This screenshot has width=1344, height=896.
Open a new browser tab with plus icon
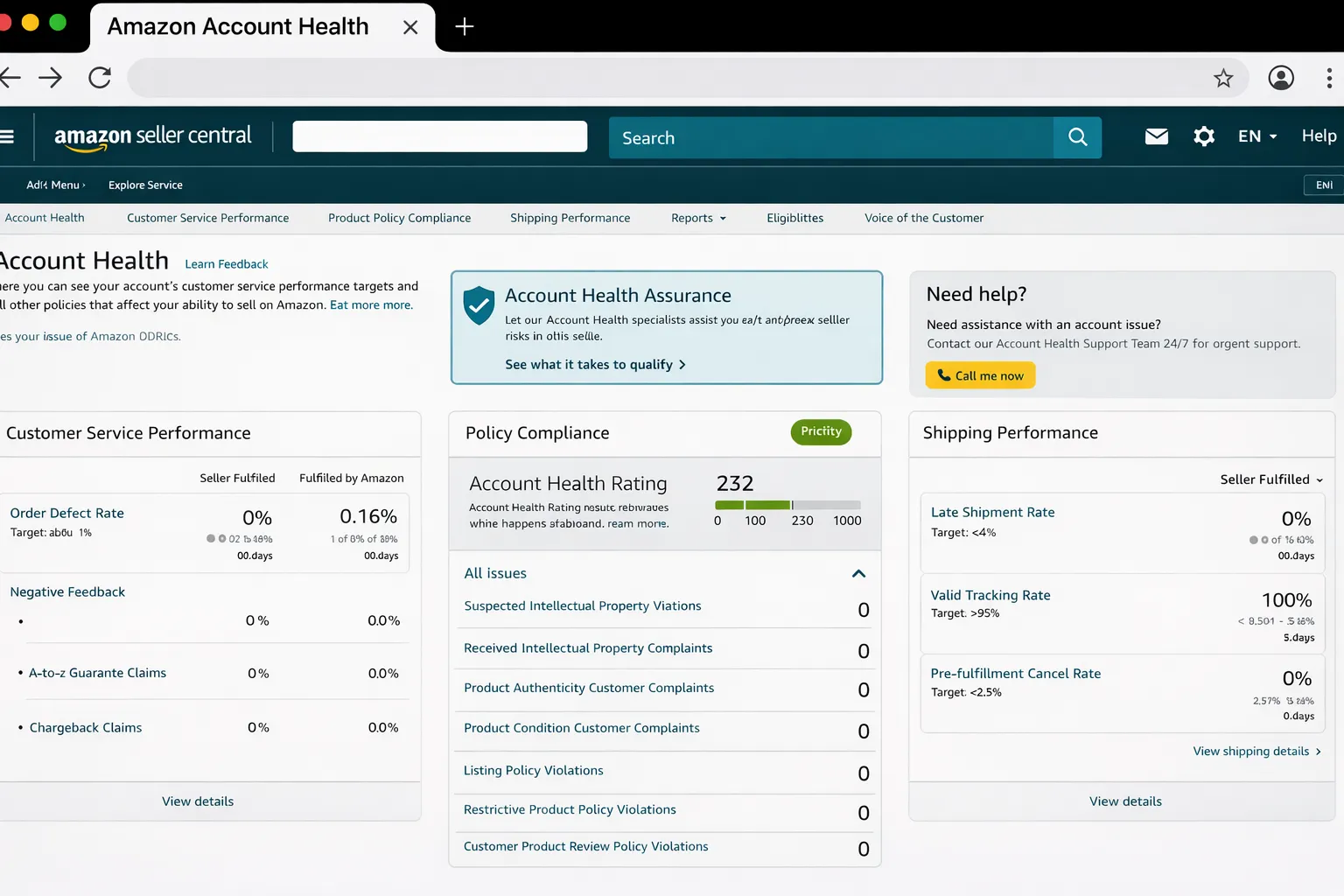click(x=465, y=27)
